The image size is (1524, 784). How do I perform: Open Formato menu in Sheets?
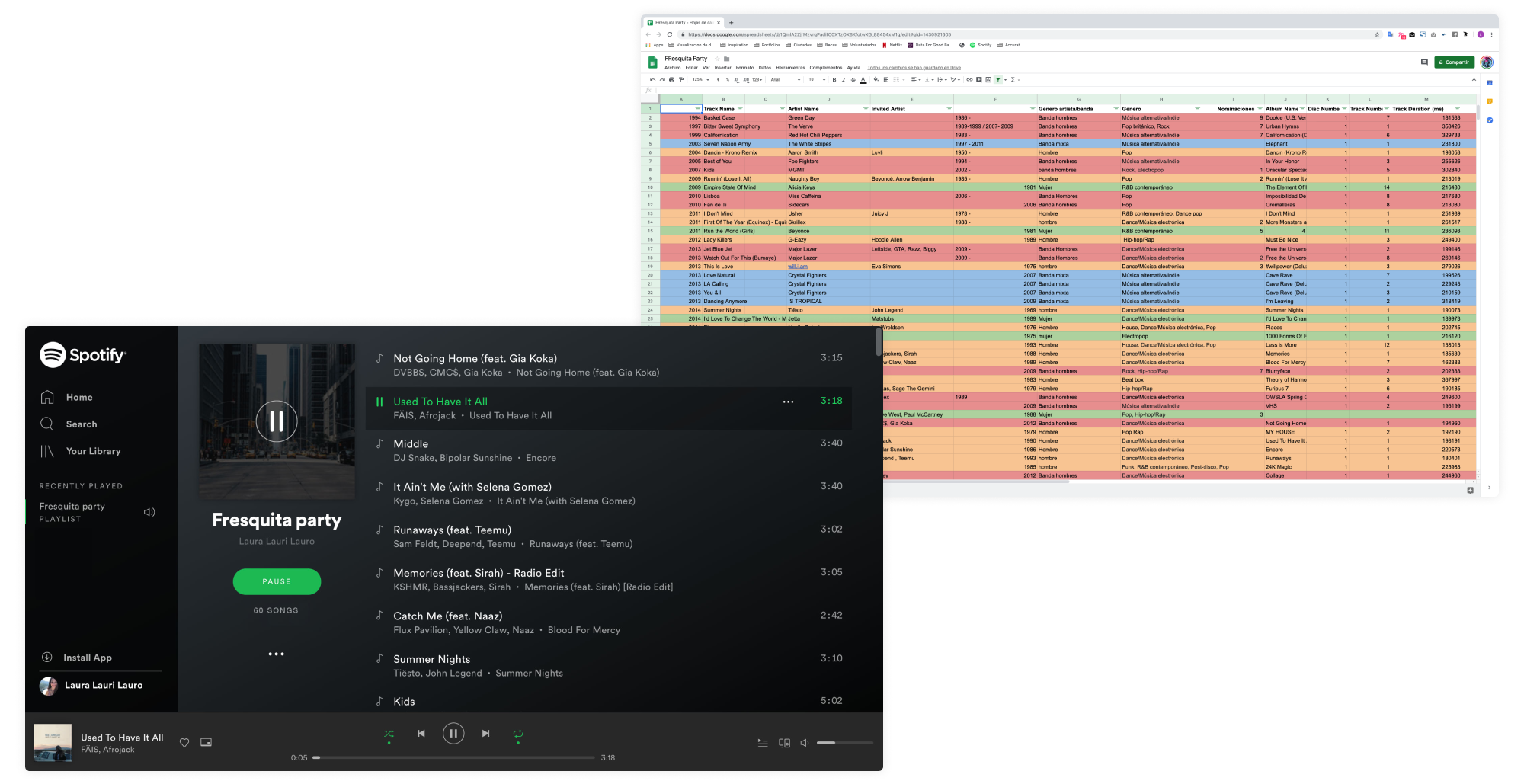click(744, 68)
